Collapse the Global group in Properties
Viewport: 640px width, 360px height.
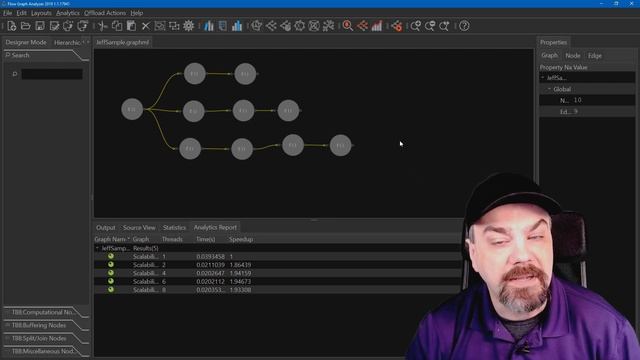coord(549,89)
